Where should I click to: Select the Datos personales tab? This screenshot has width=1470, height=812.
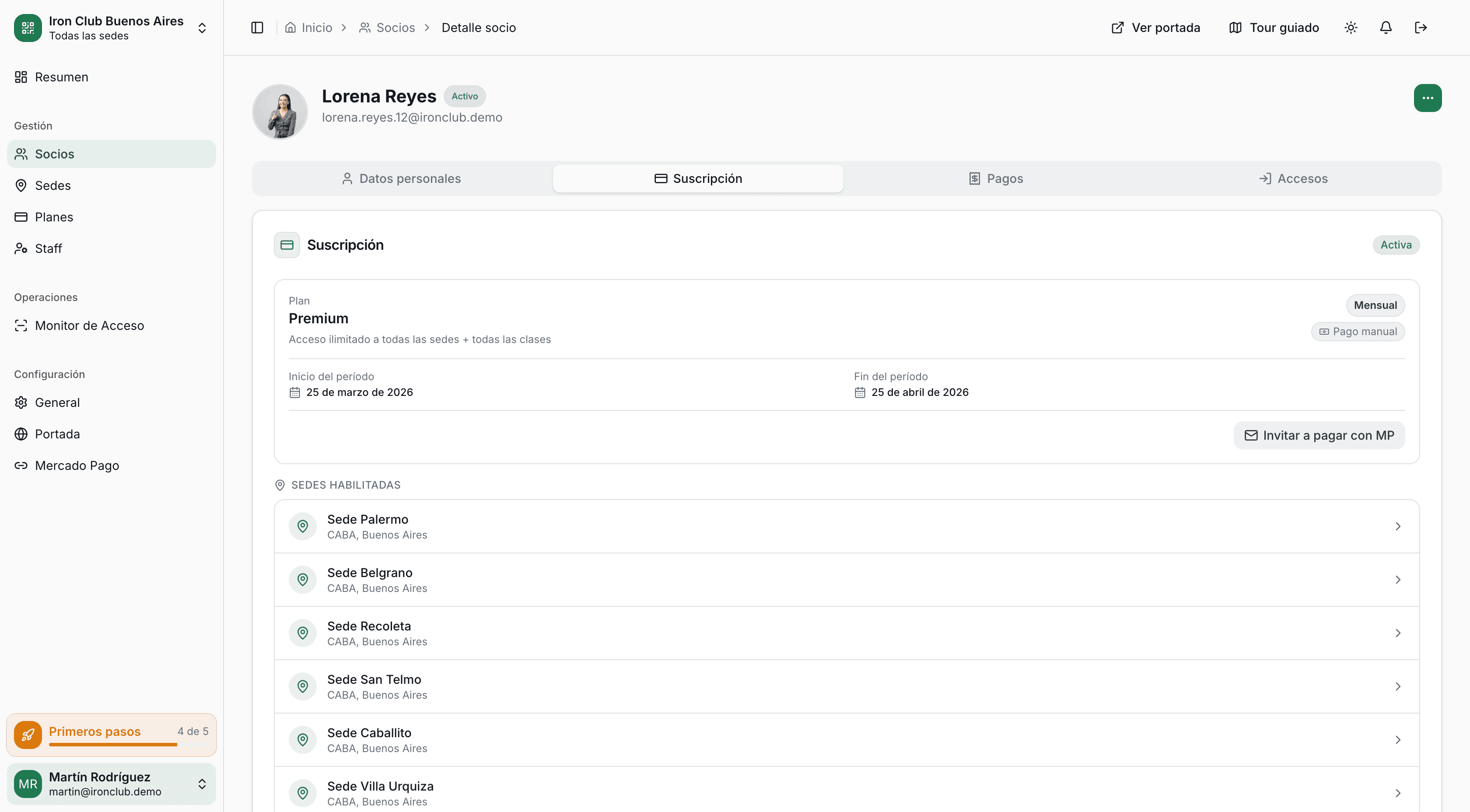point(401,178)
